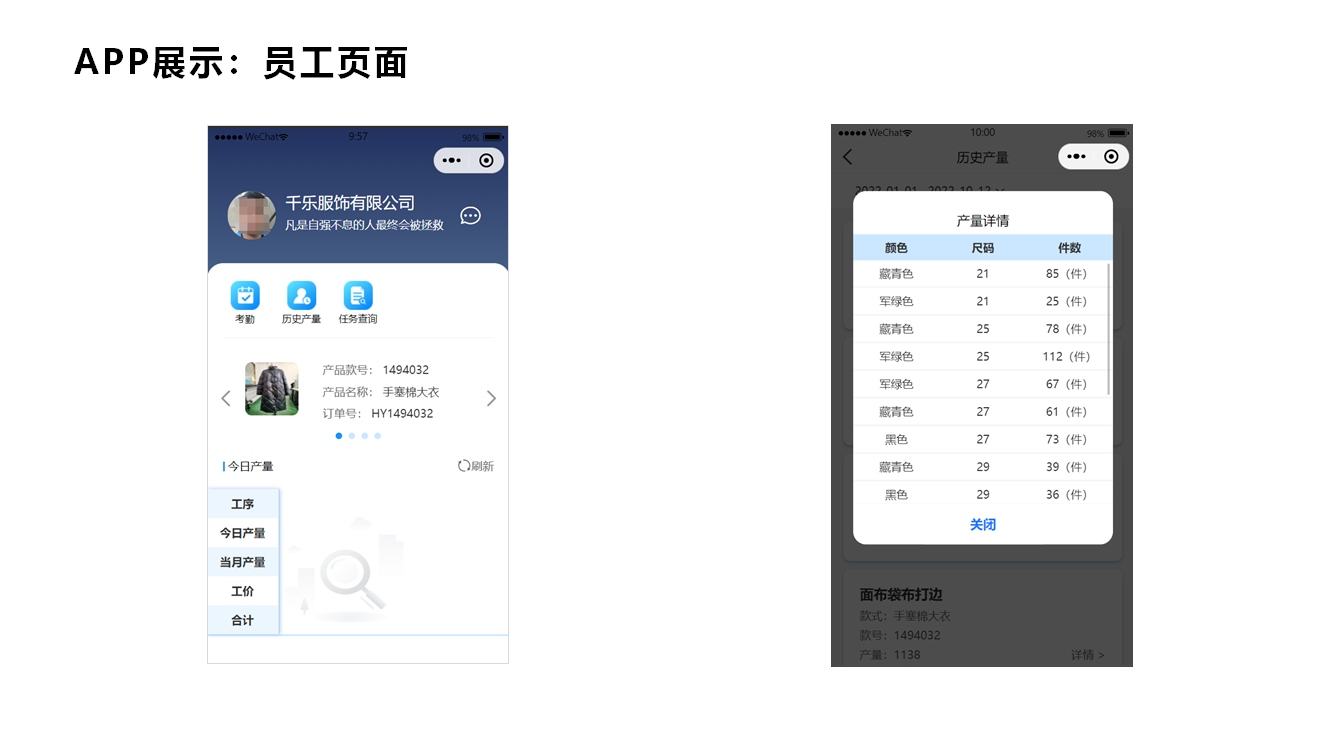This screenshot has height=735, width=1320.
Task: Click the 9:57 time in status bar
Action: (x=358, y=137)
